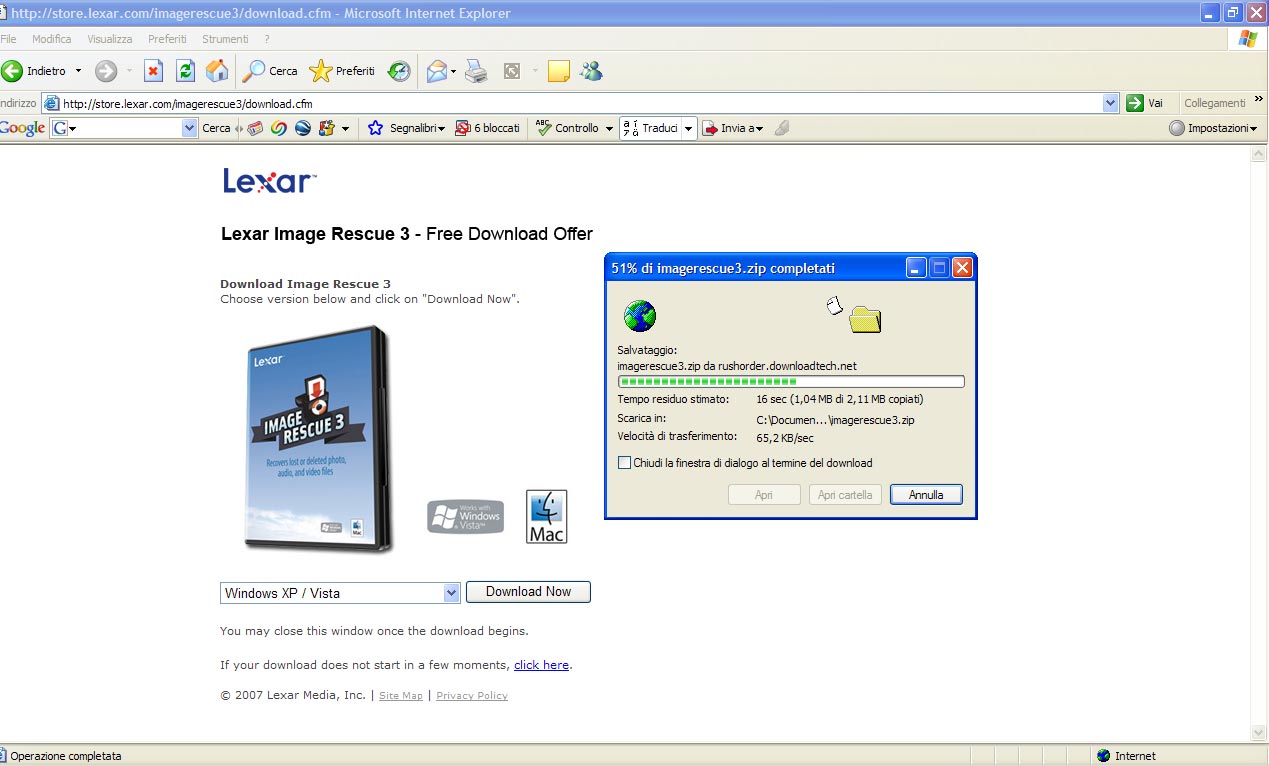Click the Google toolbar news icon
This screenshot has height=766, width=1269.
(x=255, y=128)
